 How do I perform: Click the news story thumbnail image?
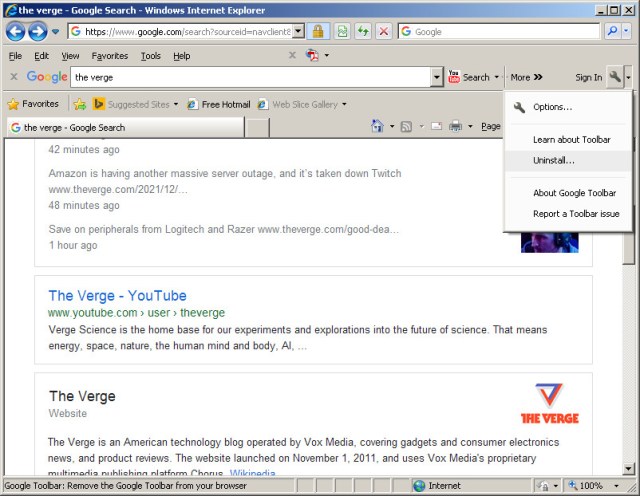click(x=549, y=242)
